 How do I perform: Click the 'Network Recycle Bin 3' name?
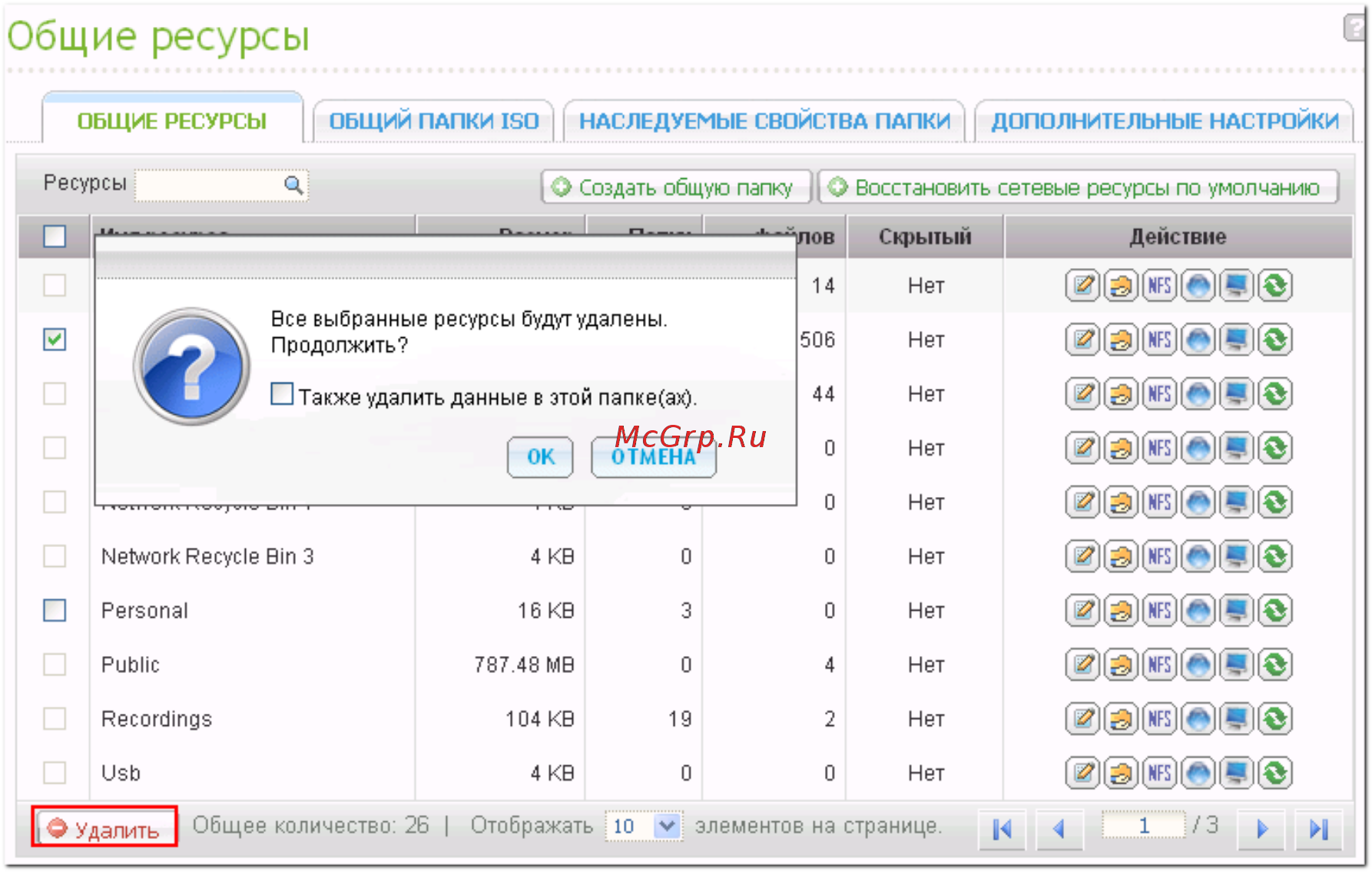tap(207, 556)
